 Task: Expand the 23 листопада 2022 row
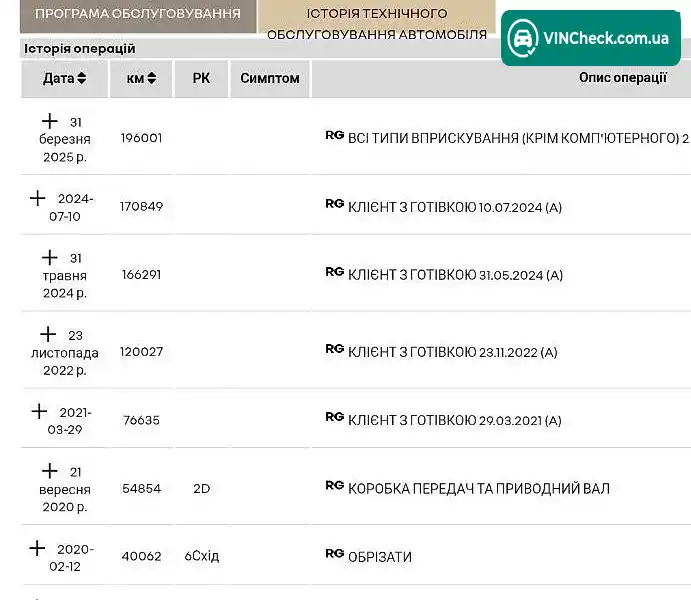tap(48, 334)
